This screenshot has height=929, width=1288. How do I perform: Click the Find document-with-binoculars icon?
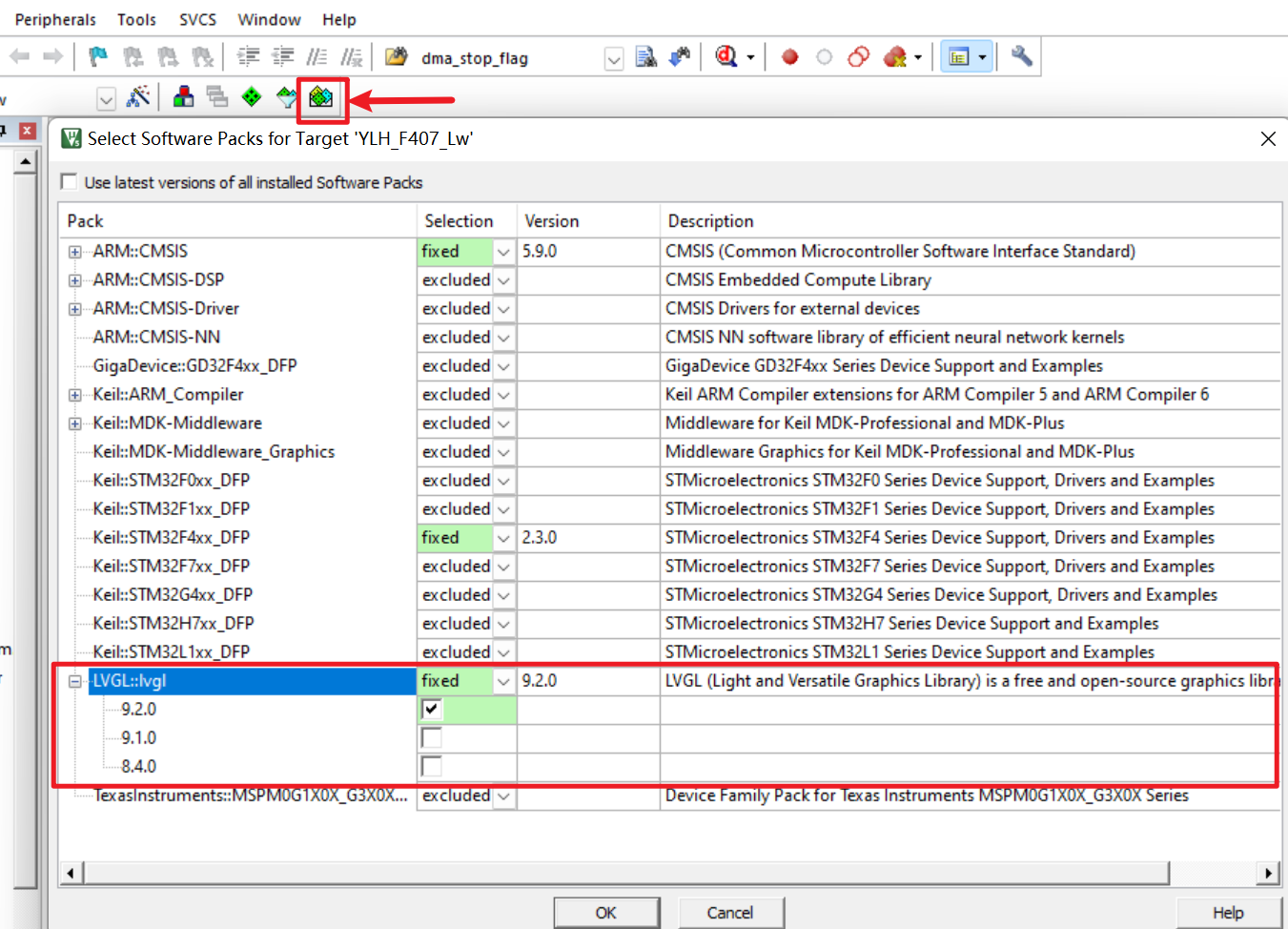tap(646, 57)
